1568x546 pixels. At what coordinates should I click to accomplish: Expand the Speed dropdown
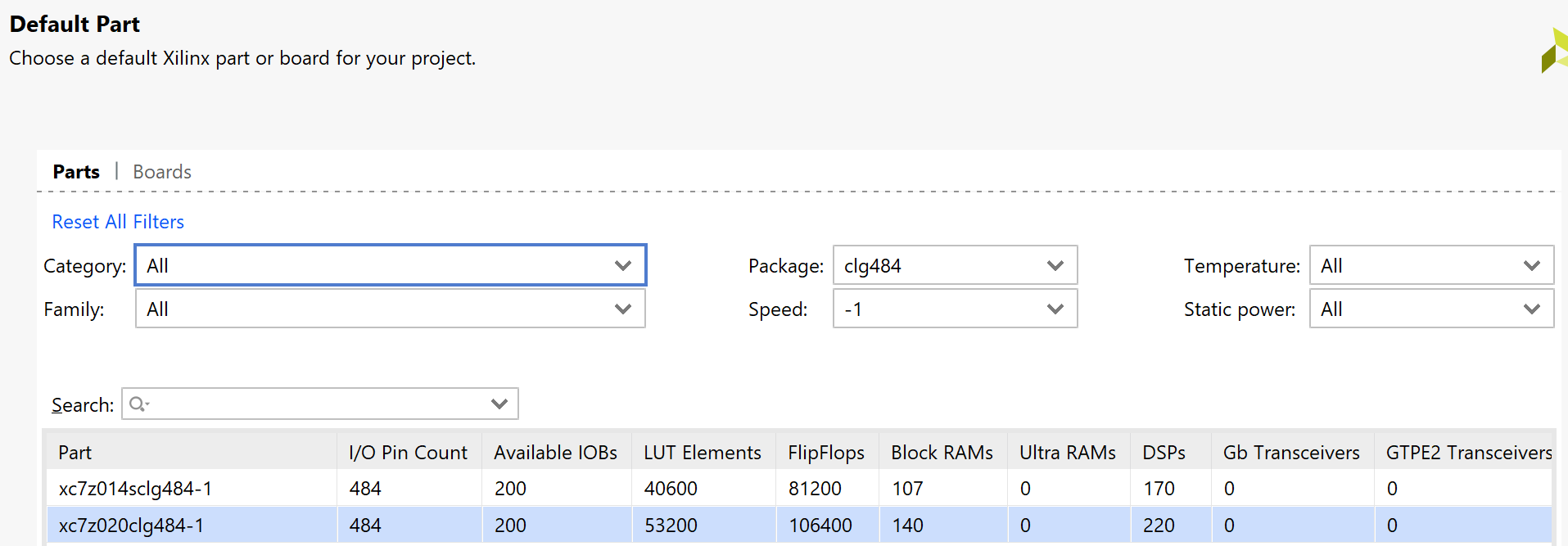954,309
